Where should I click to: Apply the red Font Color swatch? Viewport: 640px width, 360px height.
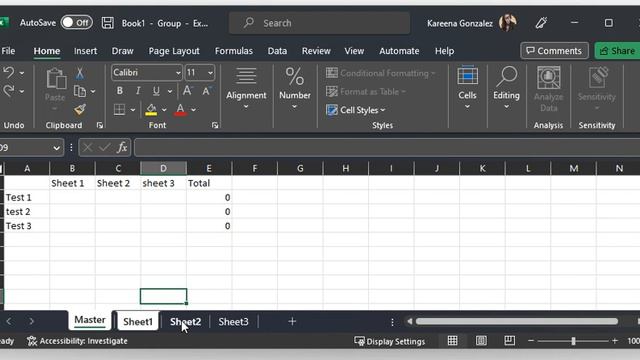tap(180, 109)
